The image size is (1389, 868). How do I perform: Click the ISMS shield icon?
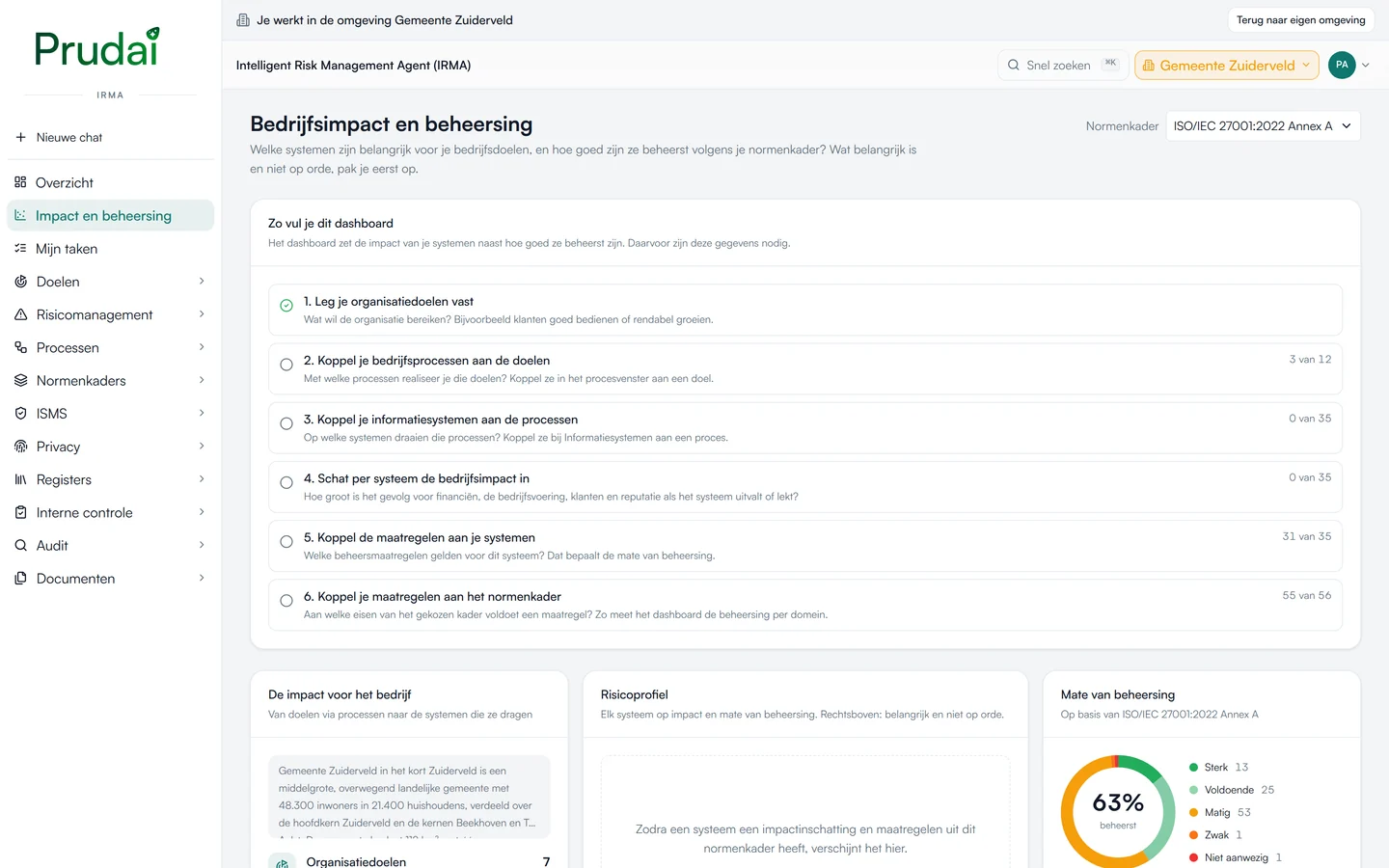(x=20, y=414)
